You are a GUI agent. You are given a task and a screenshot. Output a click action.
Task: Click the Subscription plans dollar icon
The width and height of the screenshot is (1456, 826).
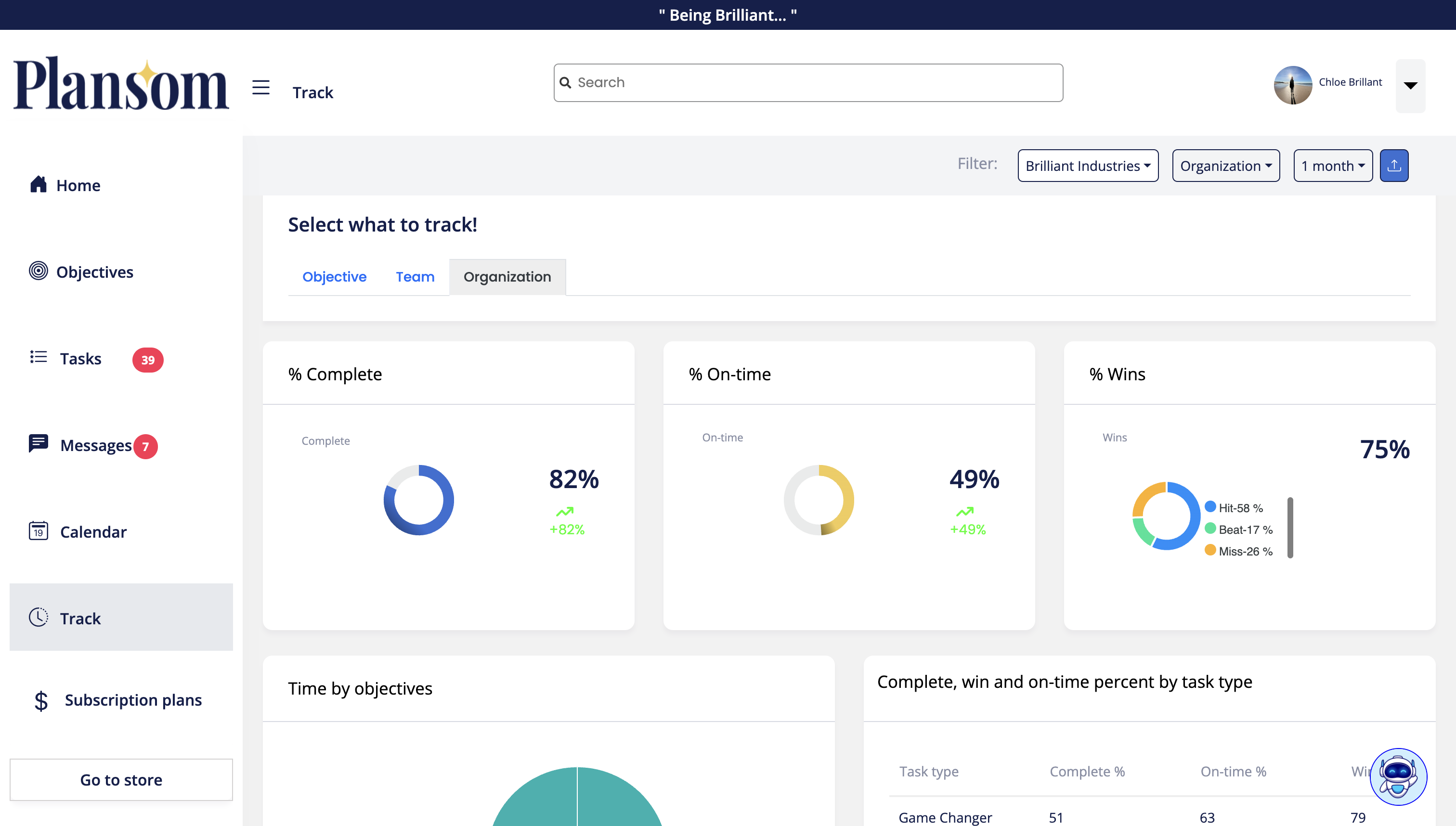[x=41, y=701]
